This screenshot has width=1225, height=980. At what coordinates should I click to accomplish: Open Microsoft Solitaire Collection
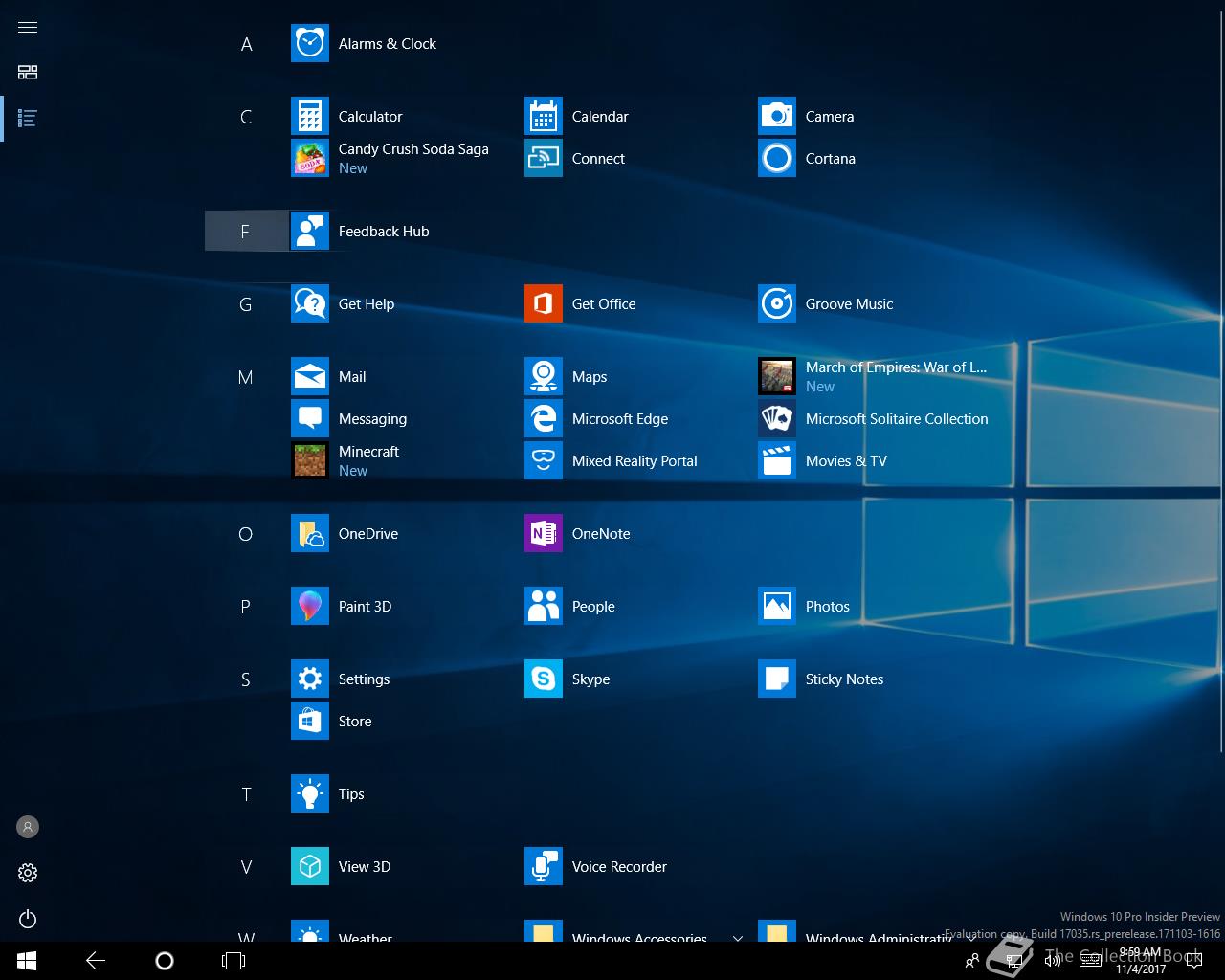click(873, 419)
